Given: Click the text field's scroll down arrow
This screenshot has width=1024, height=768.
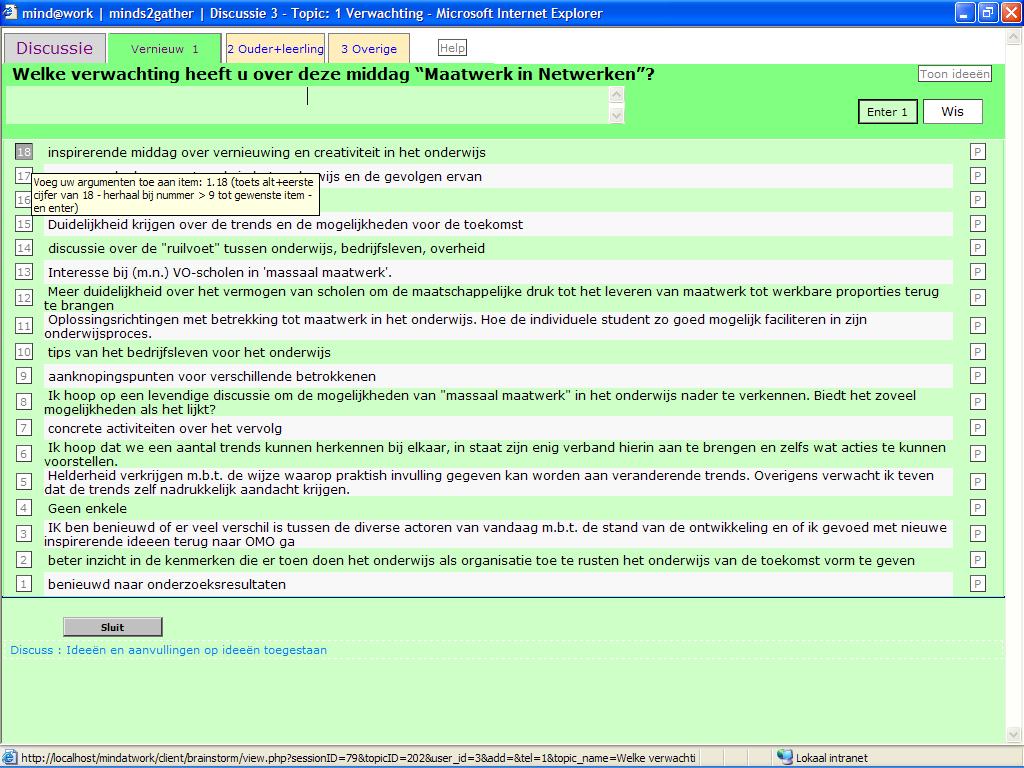Looking at the screenshot, I should click(616, 116).
